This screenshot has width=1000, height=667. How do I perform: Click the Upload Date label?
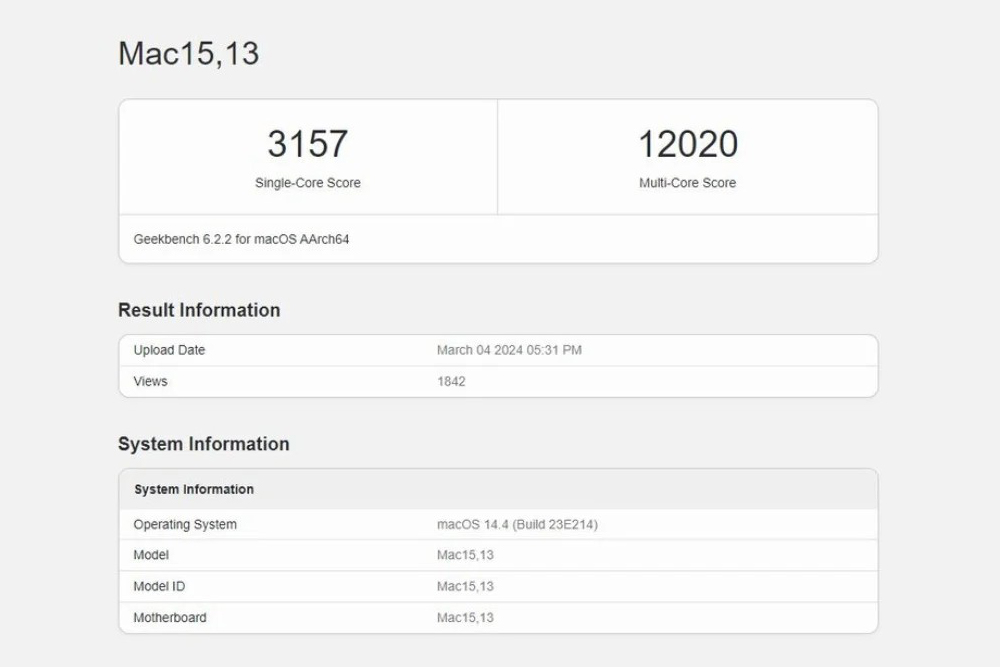[169, 350]
